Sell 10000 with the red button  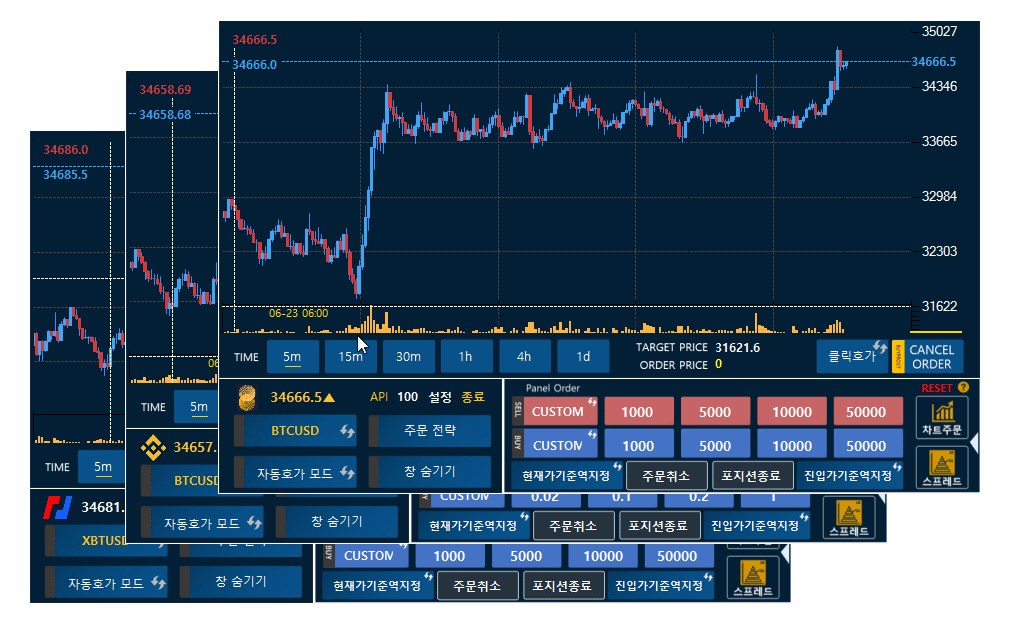pyautogui.click(x=792, y=411)
